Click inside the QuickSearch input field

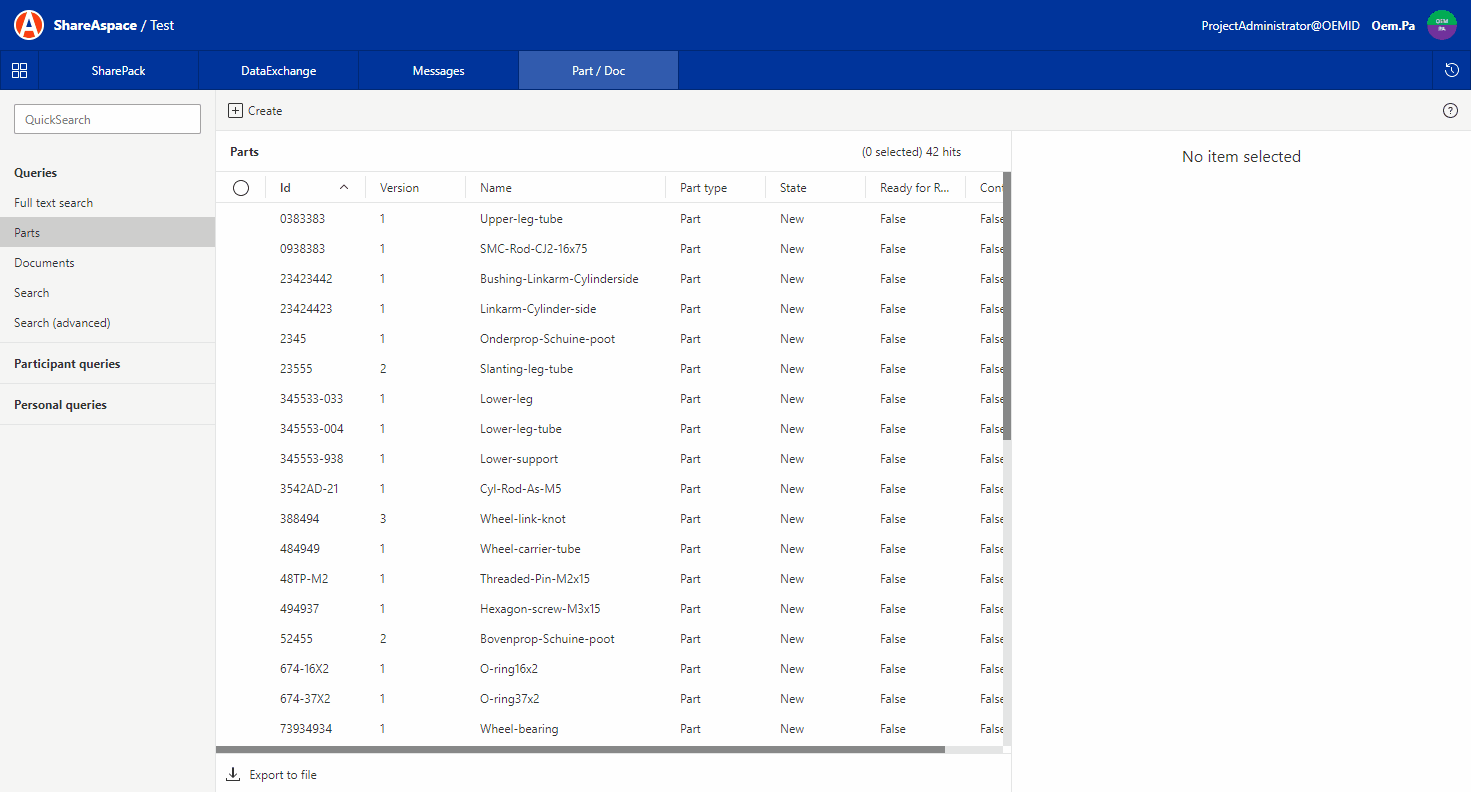pyautogui.click(x=107, y=119)
